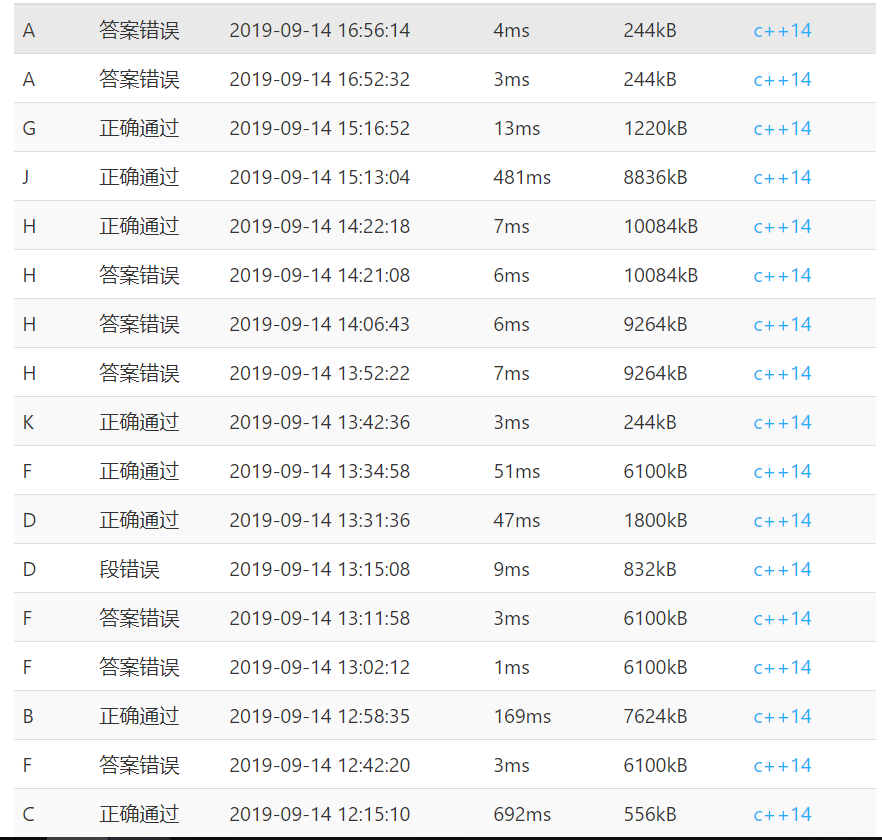Select timestamp 2019-09-14 12:42:20

coord(319,765)
